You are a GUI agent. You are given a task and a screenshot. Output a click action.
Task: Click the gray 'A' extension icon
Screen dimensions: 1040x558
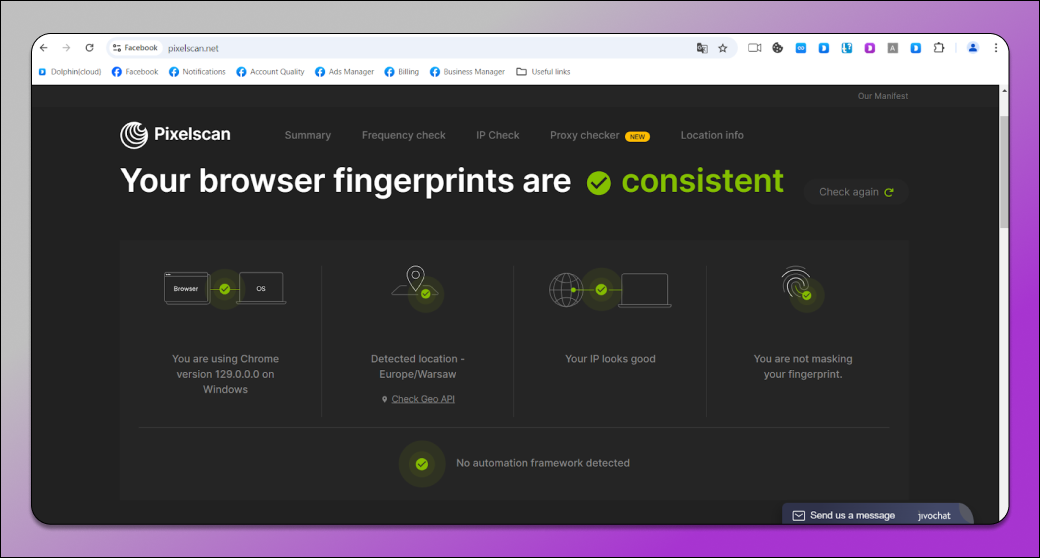click(x=893, y=48)
